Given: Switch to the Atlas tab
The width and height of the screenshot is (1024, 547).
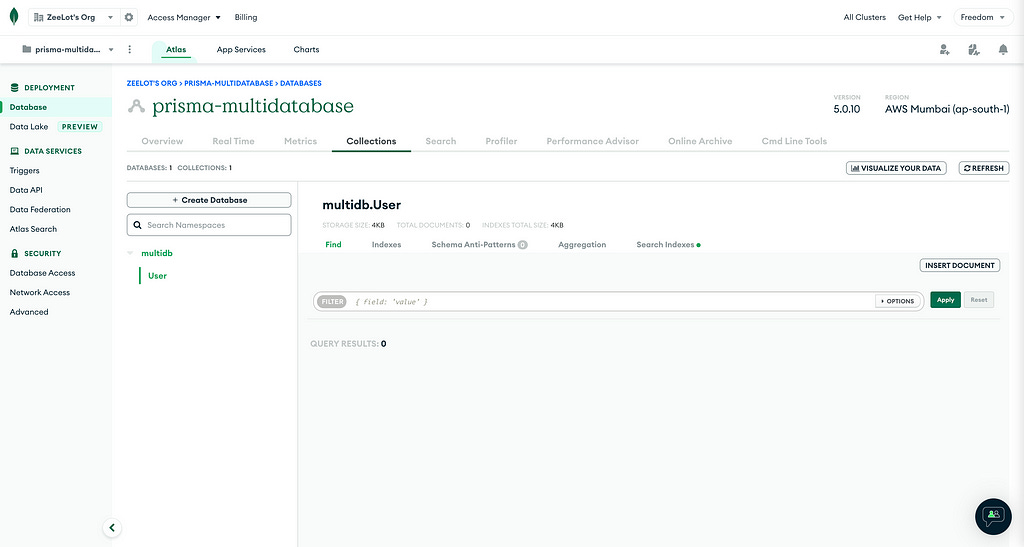Looking at the screenshot, I should (x=176, y=50).
